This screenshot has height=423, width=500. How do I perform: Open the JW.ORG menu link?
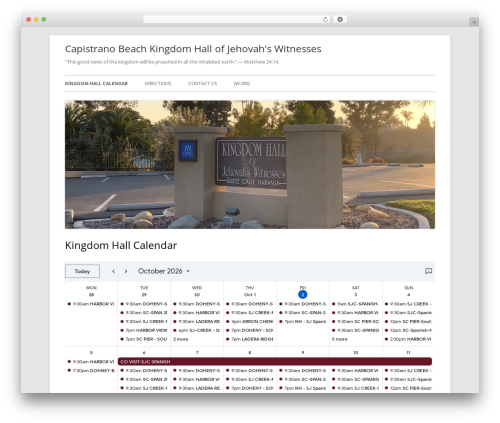[x=242, y=84]
